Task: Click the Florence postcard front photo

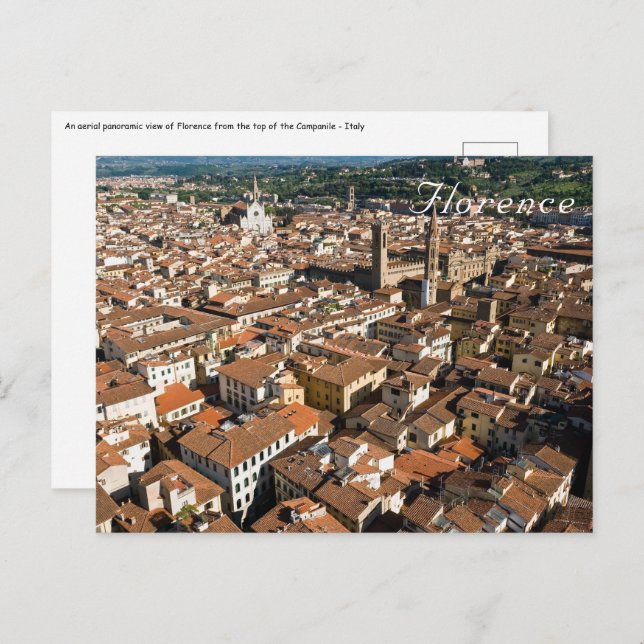Action: pyautogui.click(x=344, y=344)
